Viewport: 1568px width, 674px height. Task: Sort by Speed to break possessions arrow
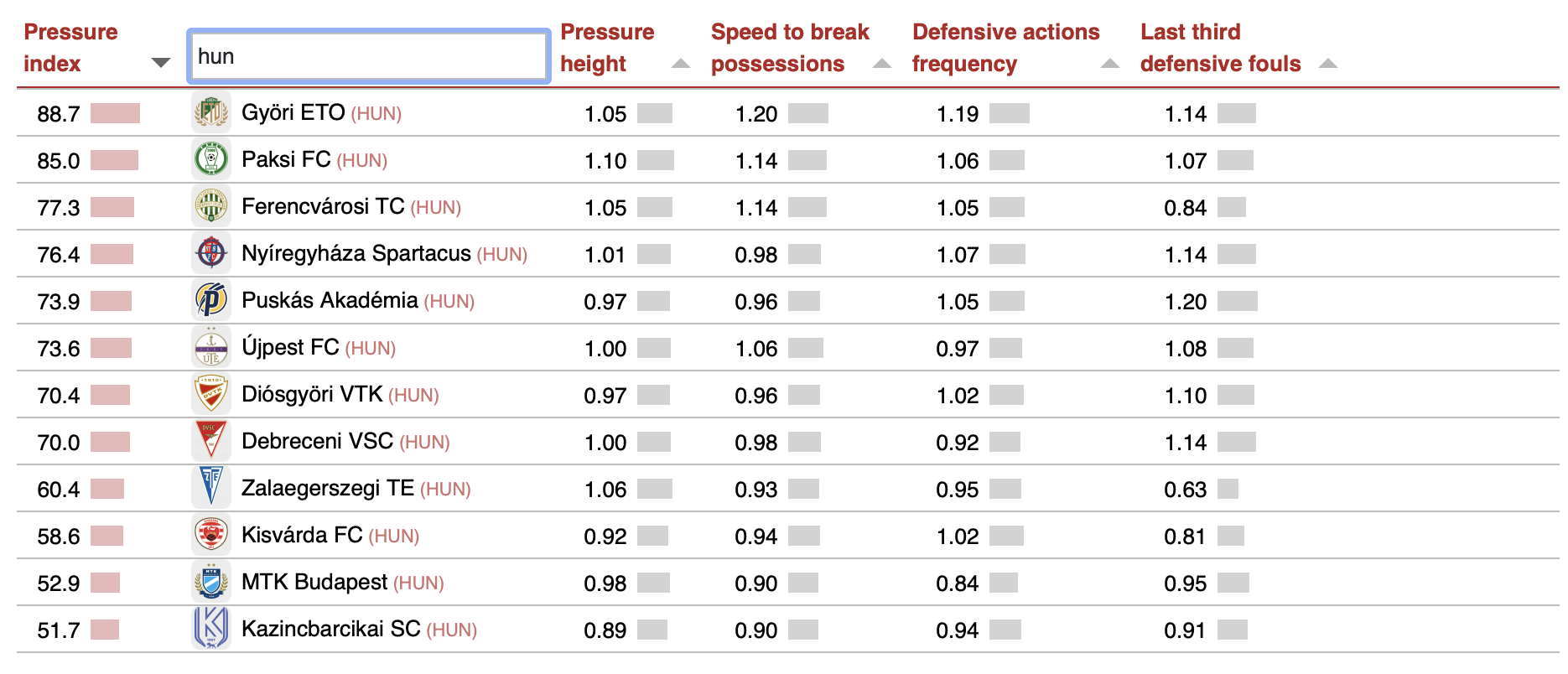(x=882, y=64)
